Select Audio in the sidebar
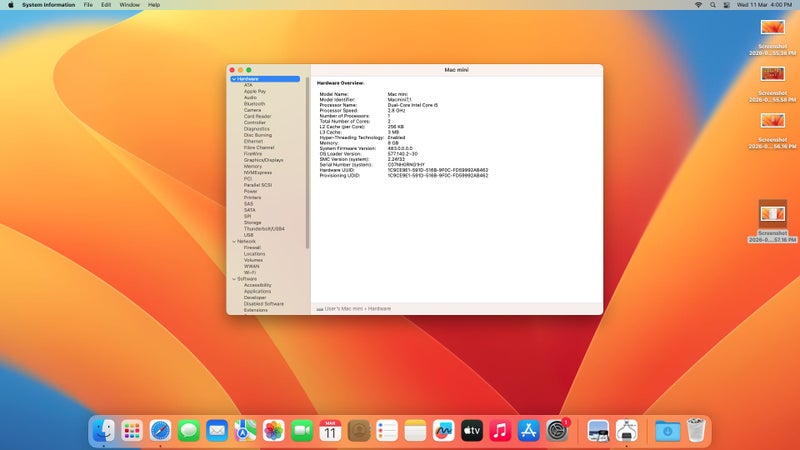Screen dimensions: 800x450 (250, 97)
